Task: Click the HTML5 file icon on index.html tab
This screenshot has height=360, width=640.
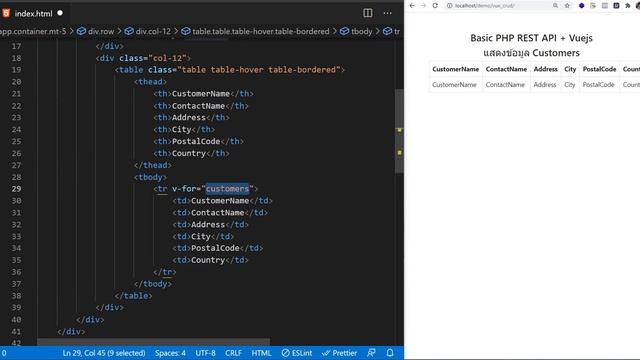Action: 6,13
